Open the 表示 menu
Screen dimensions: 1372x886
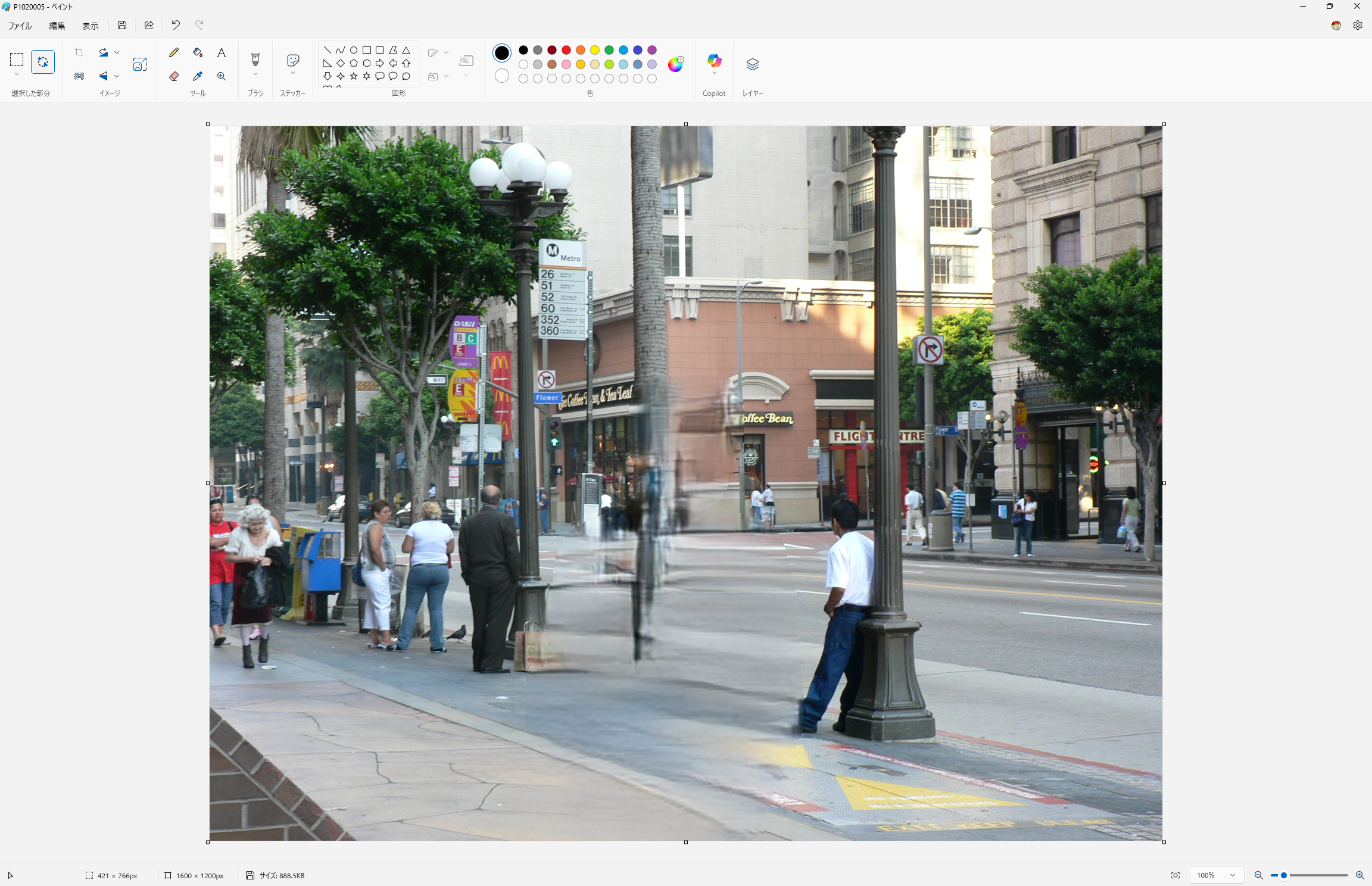91,26
